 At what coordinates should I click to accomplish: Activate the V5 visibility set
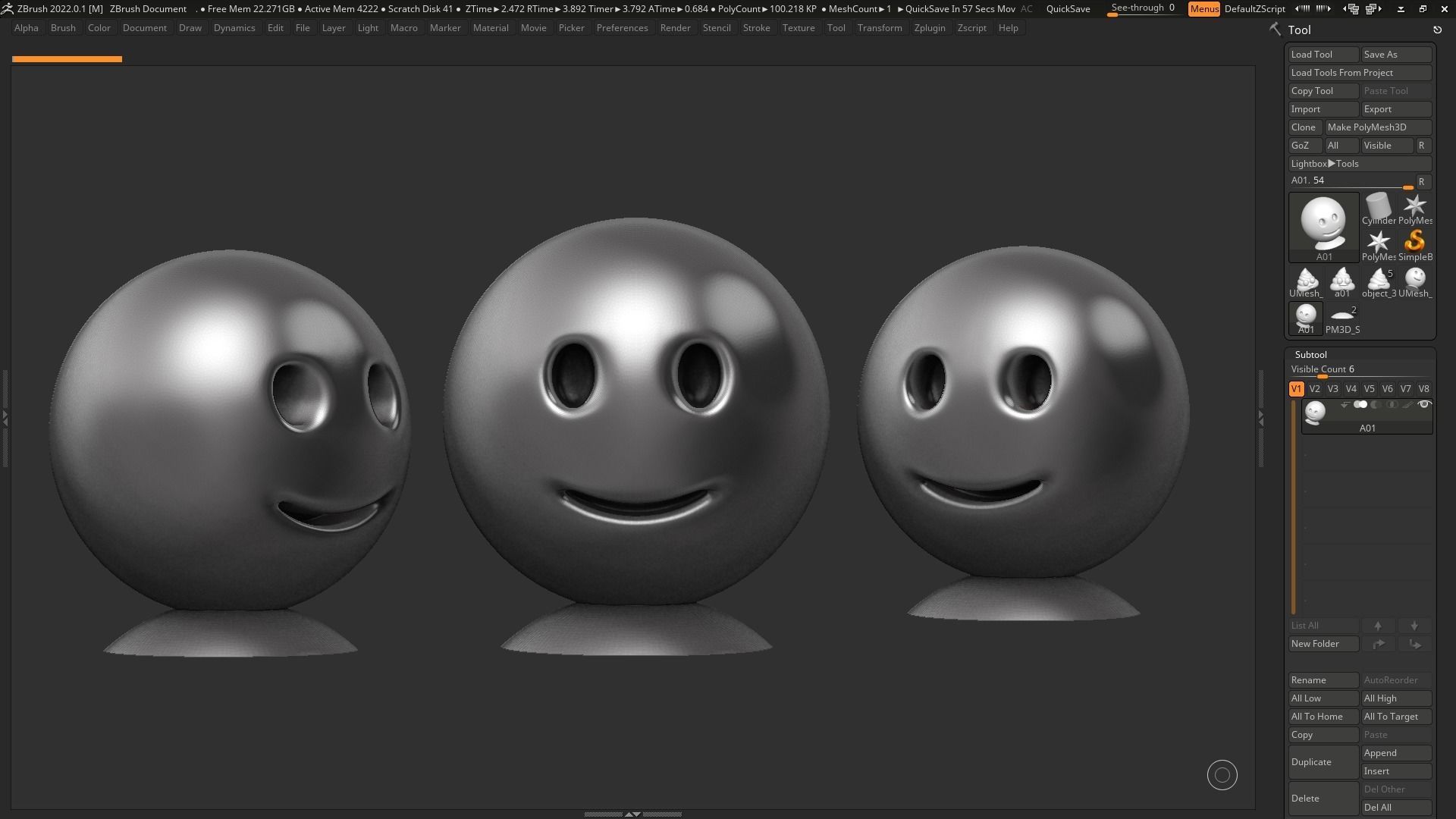coord(1369,389)
